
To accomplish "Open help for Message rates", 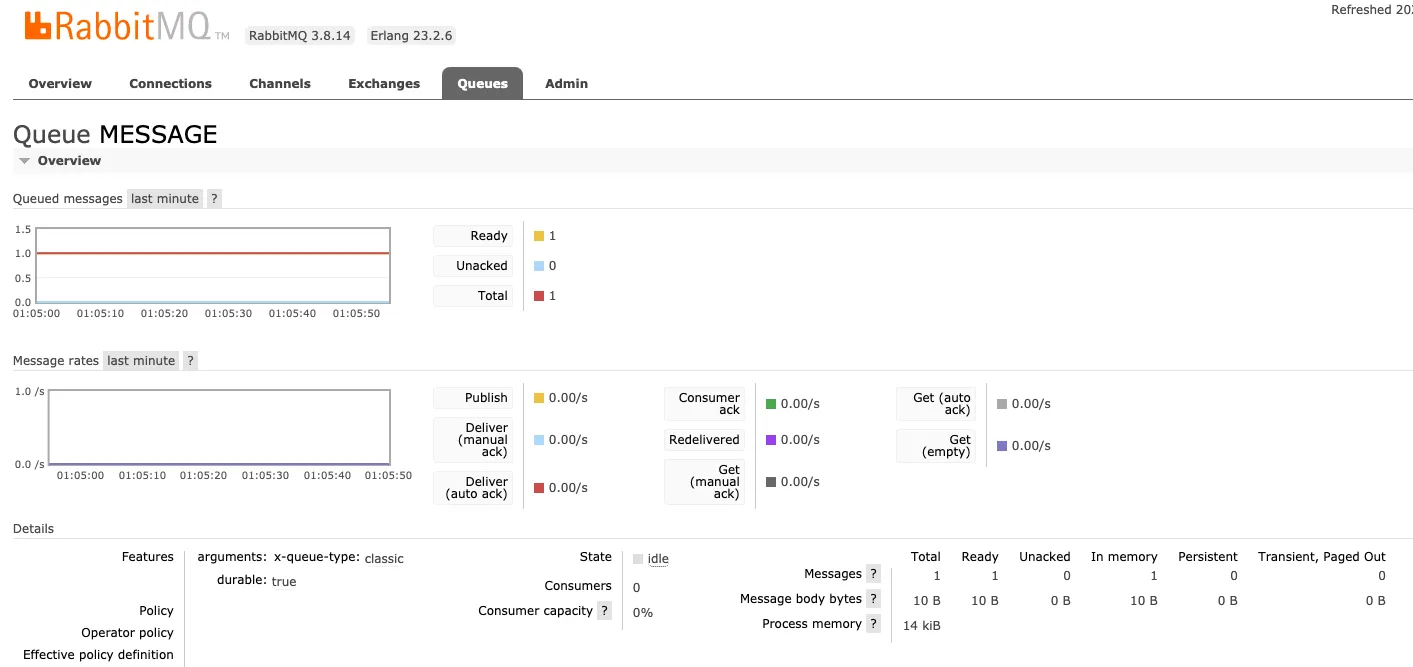I will [190, 360].
